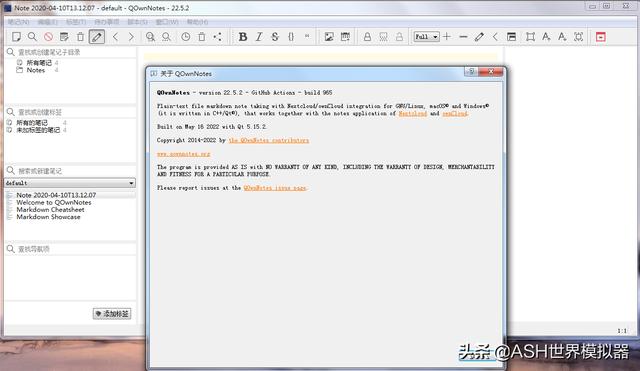The width and height of the screenshot is (640, 371).
Task: Insert an image via the toolbar icon
Action: (x=329, y=37)
